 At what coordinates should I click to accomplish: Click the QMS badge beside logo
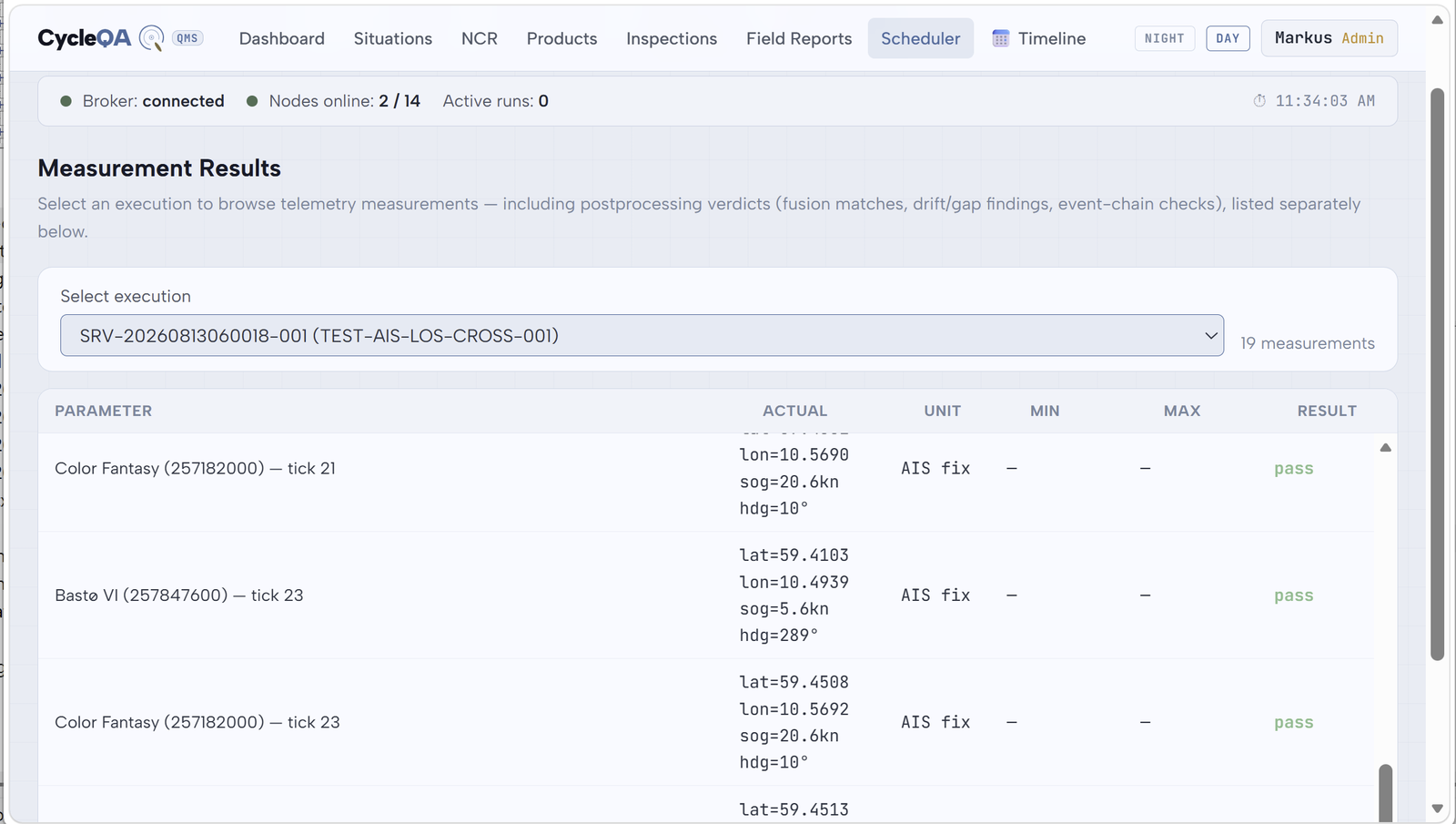click(187, 38)
